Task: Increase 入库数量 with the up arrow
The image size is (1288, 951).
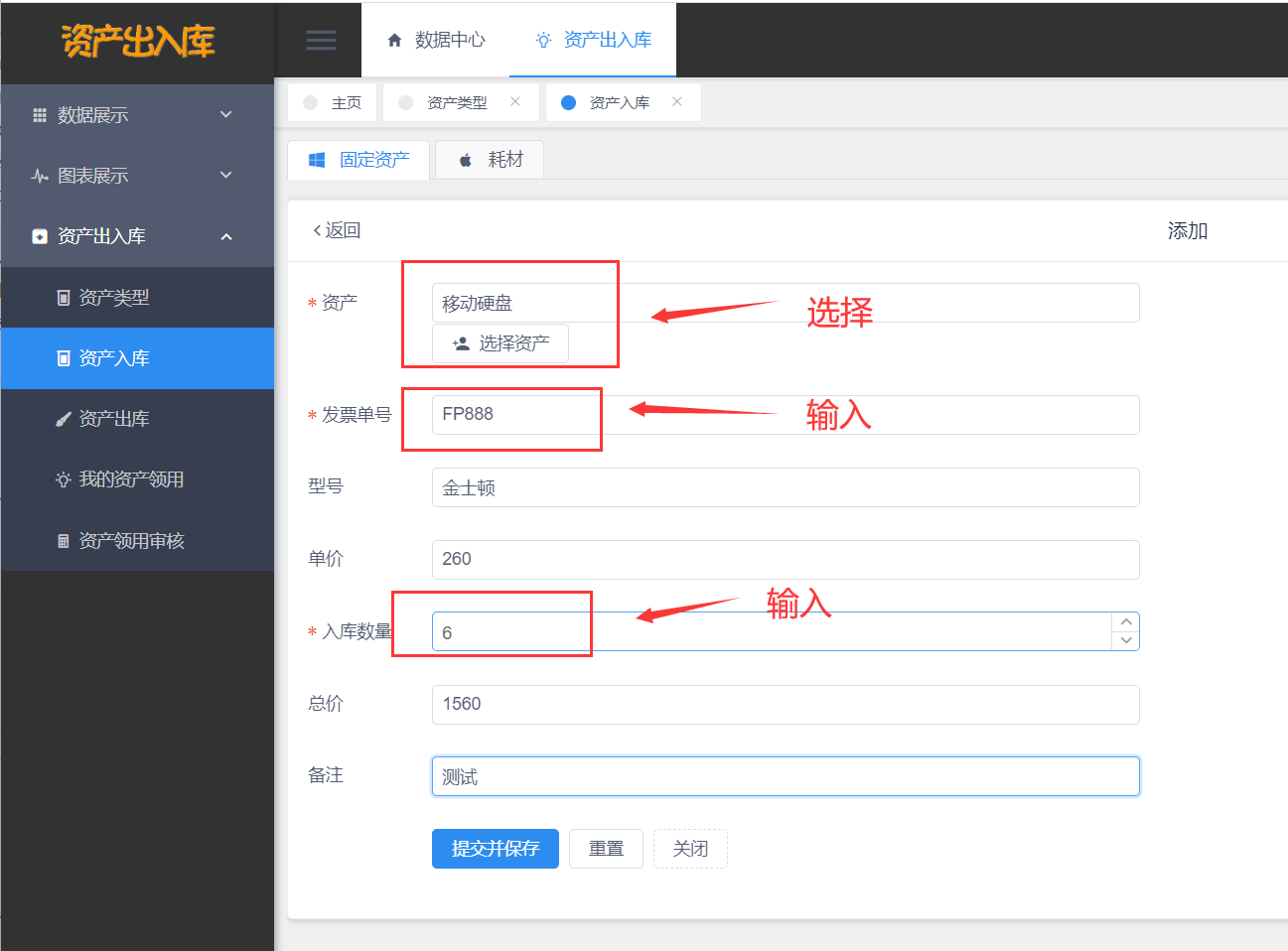Action: click(x=1126, y=622)
